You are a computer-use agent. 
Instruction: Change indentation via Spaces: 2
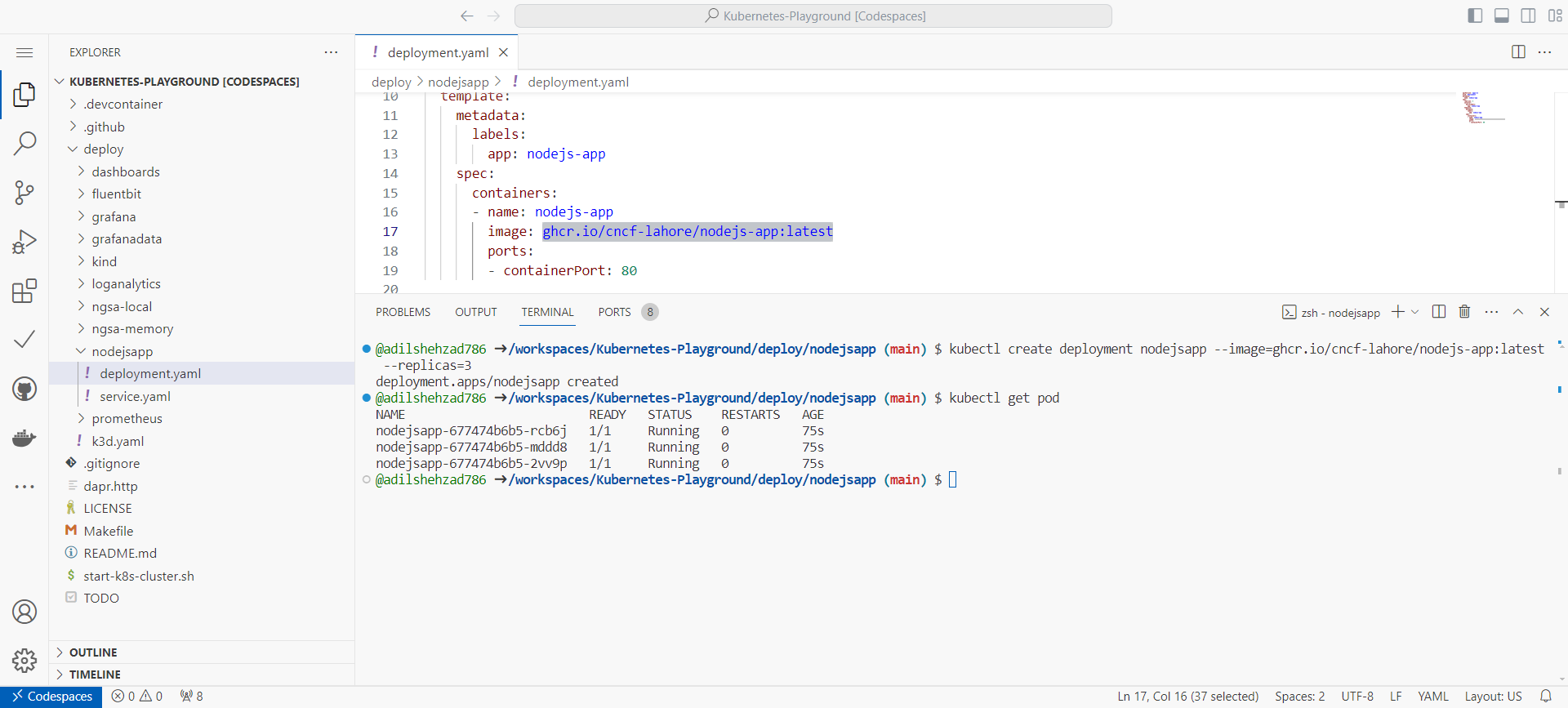tap(1300, 697)
